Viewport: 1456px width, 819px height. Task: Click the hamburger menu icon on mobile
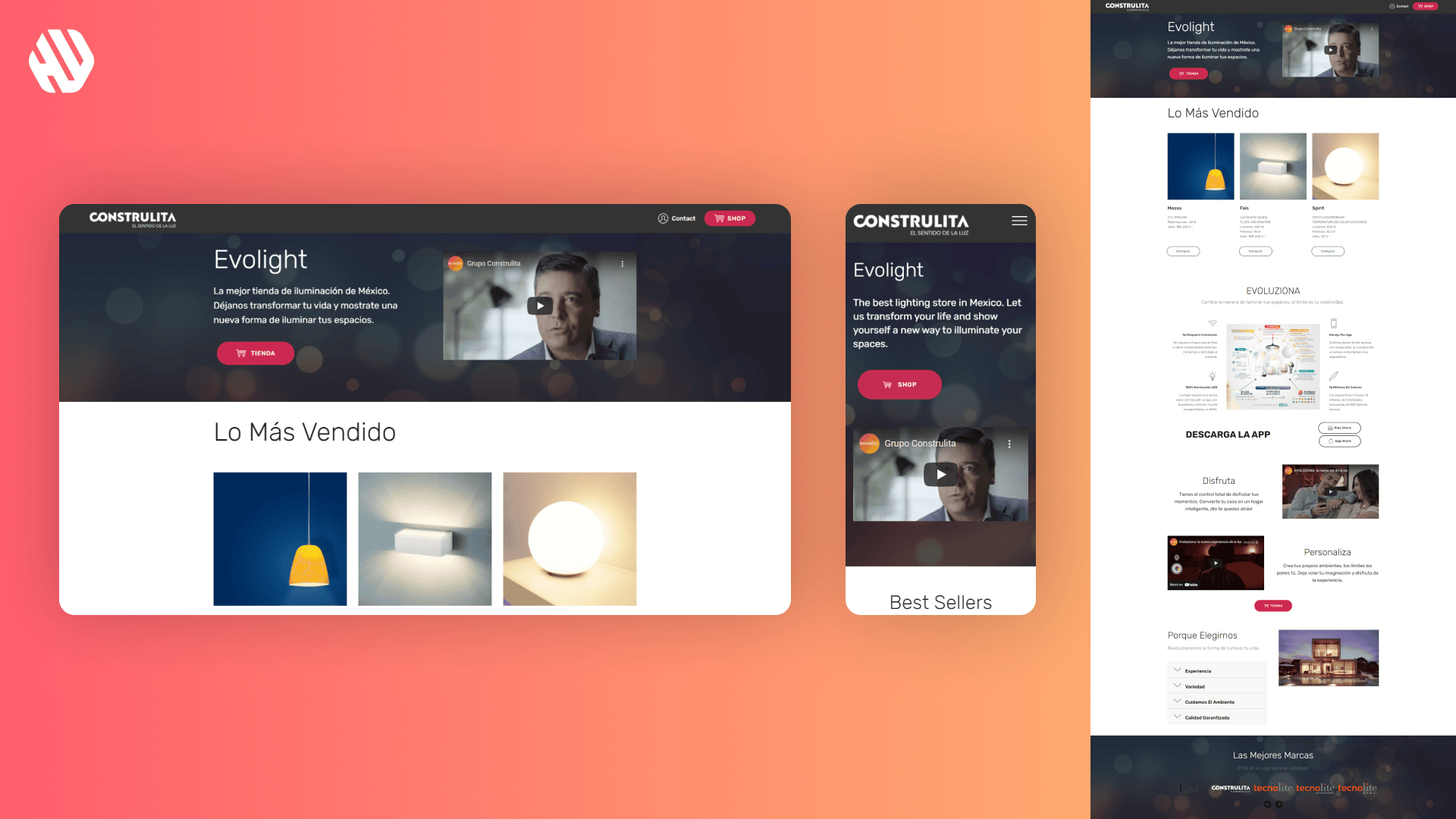(1020, 221)
